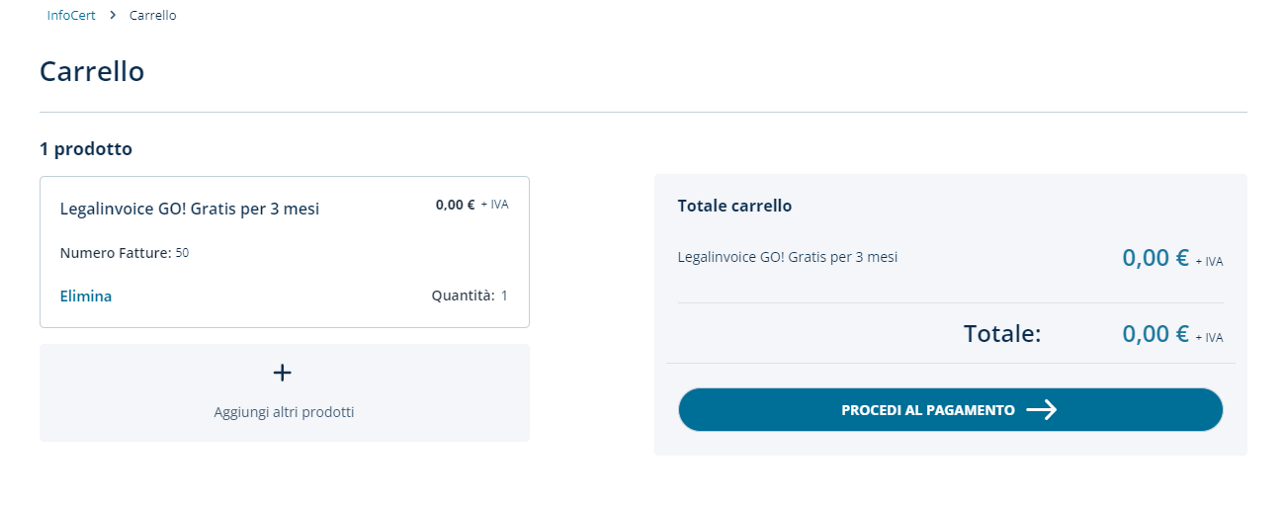The height and width of the screenshot is (507, 1280).
Task: Click the "+ IVA" label in product card
Action: pyautogui.click(x=495, y=205)
